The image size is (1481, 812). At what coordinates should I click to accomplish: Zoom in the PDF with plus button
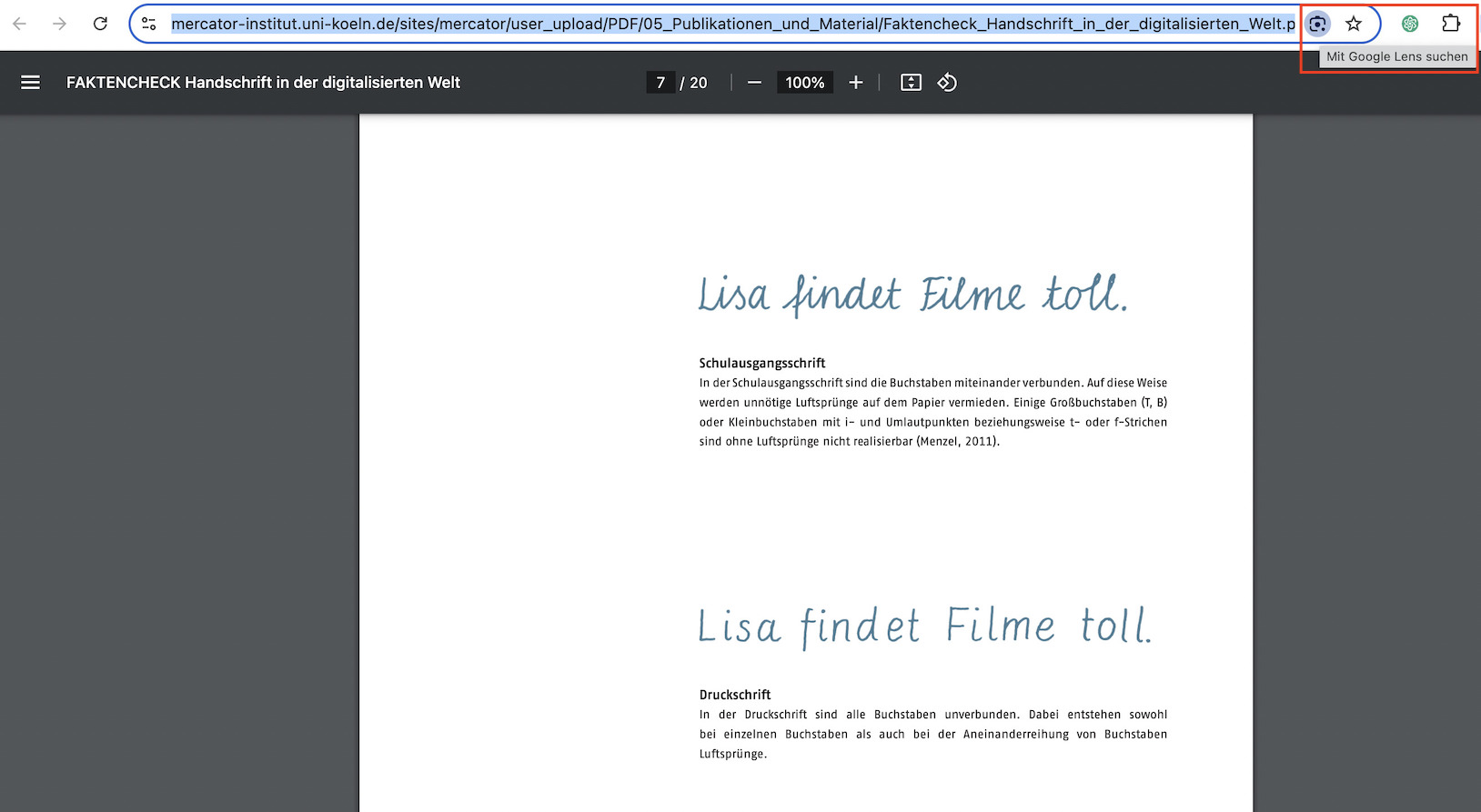click(855, 83)
